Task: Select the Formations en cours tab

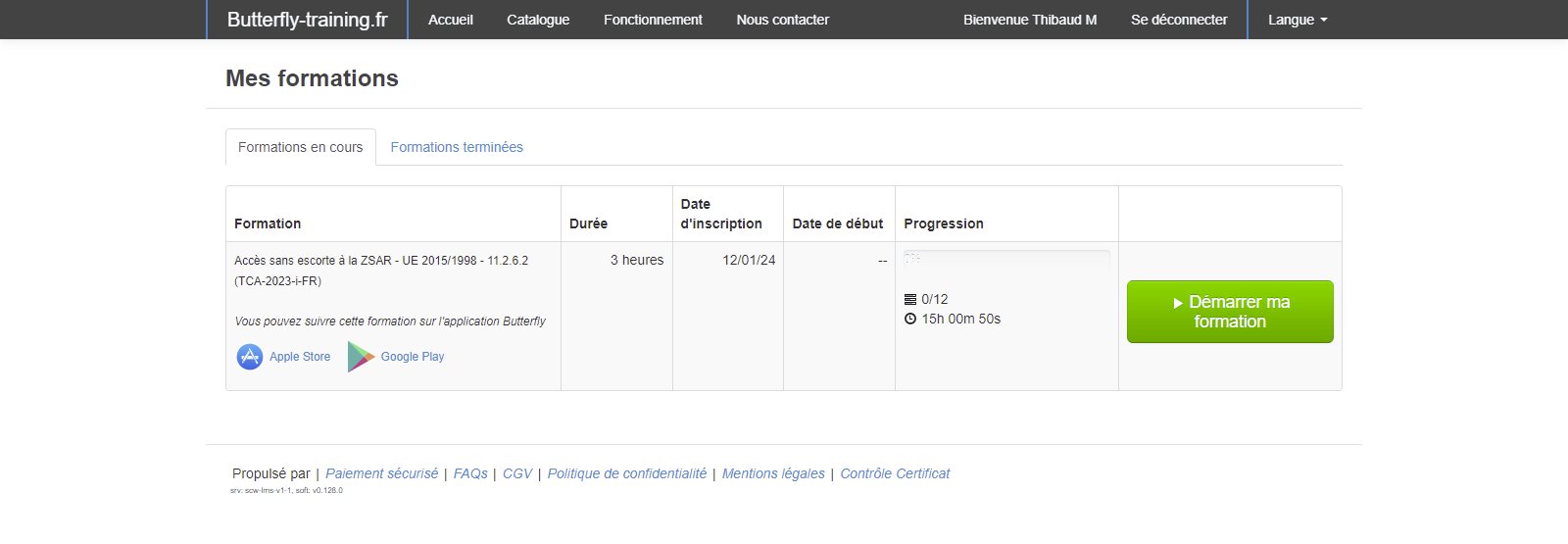Action: point(300,147)
